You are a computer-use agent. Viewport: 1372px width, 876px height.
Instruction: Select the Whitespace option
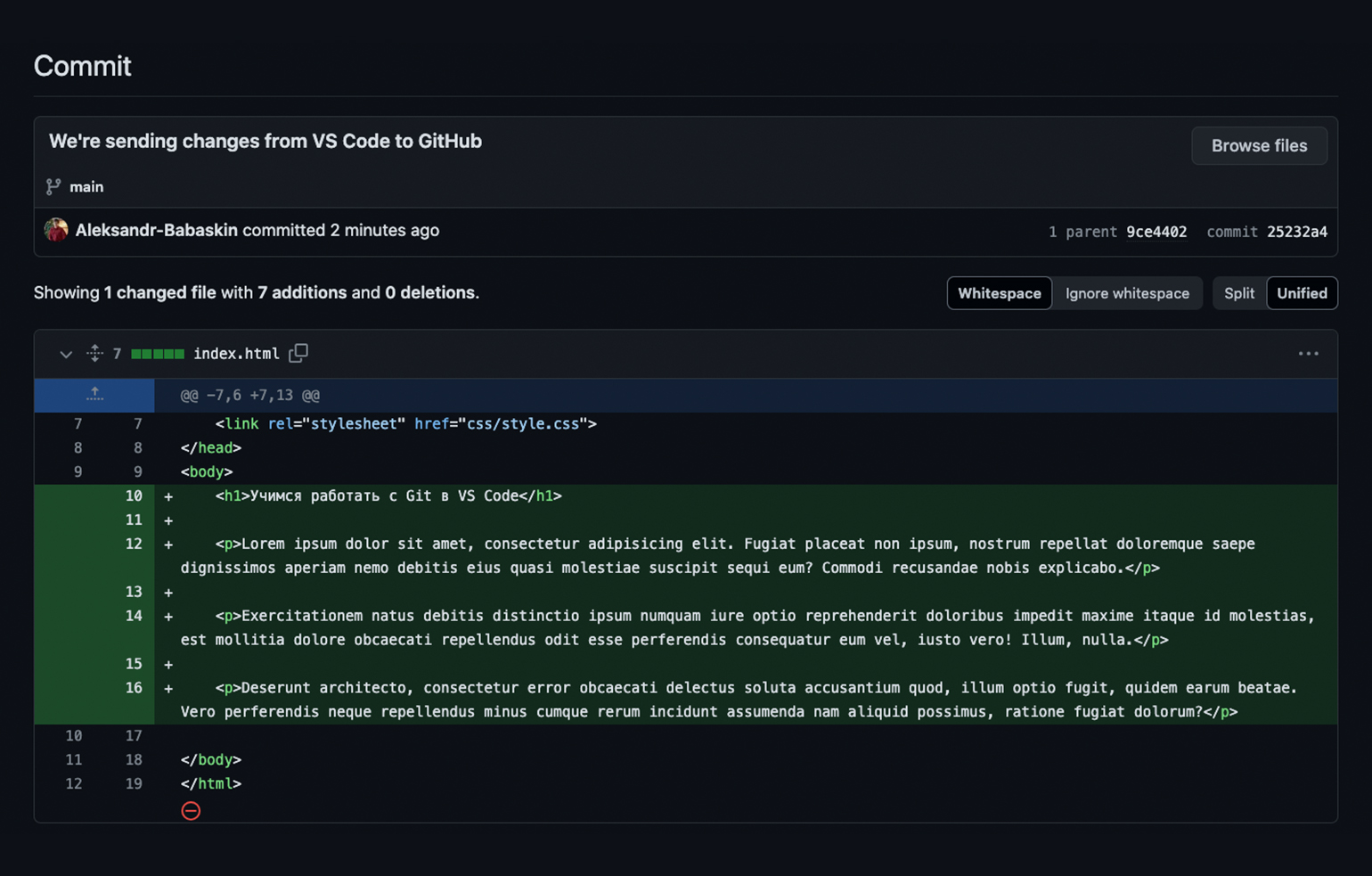point(999,293)
